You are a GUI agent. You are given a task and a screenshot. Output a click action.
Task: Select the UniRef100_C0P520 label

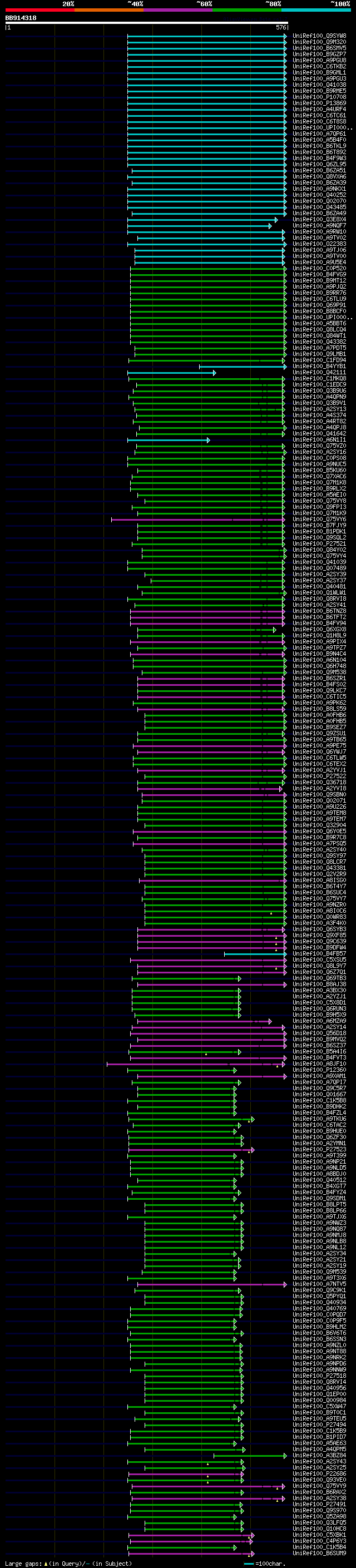coord(319,269)
